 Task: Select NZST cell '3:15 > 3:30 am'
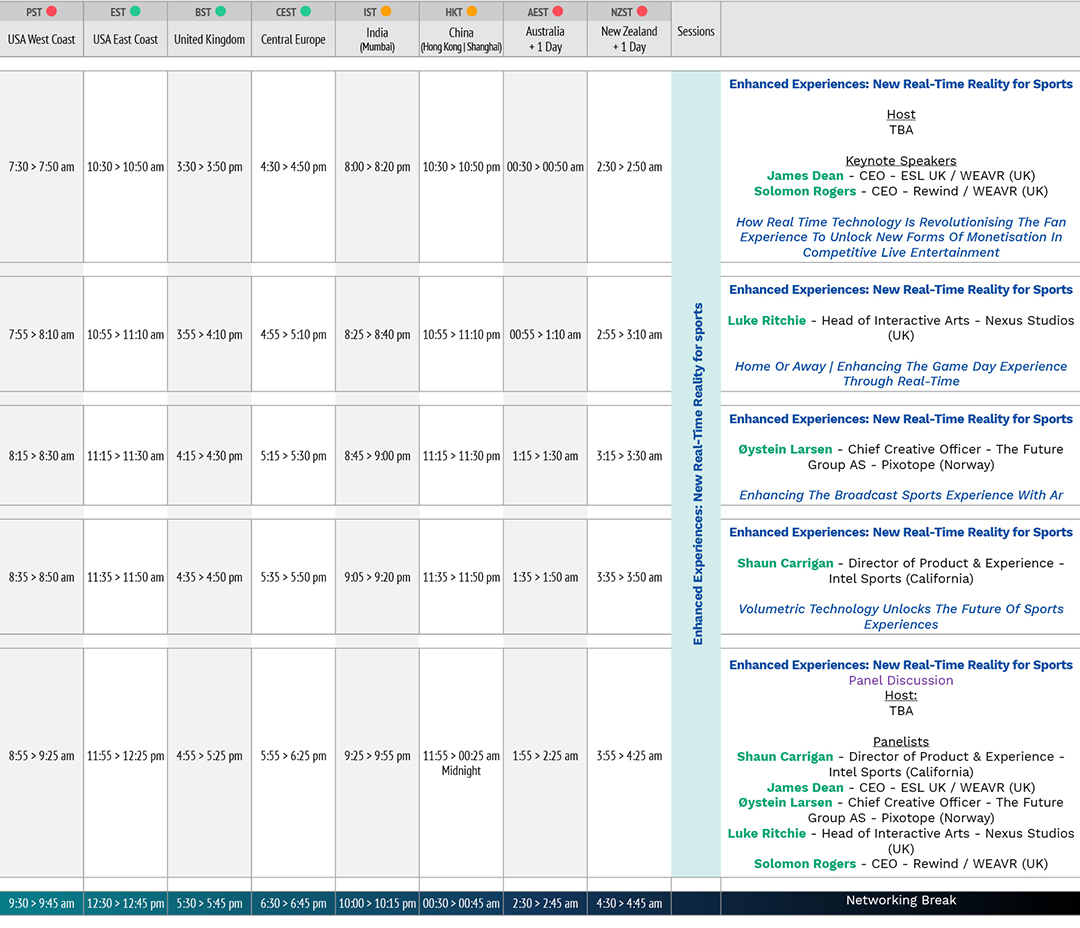tap(630, 455)
